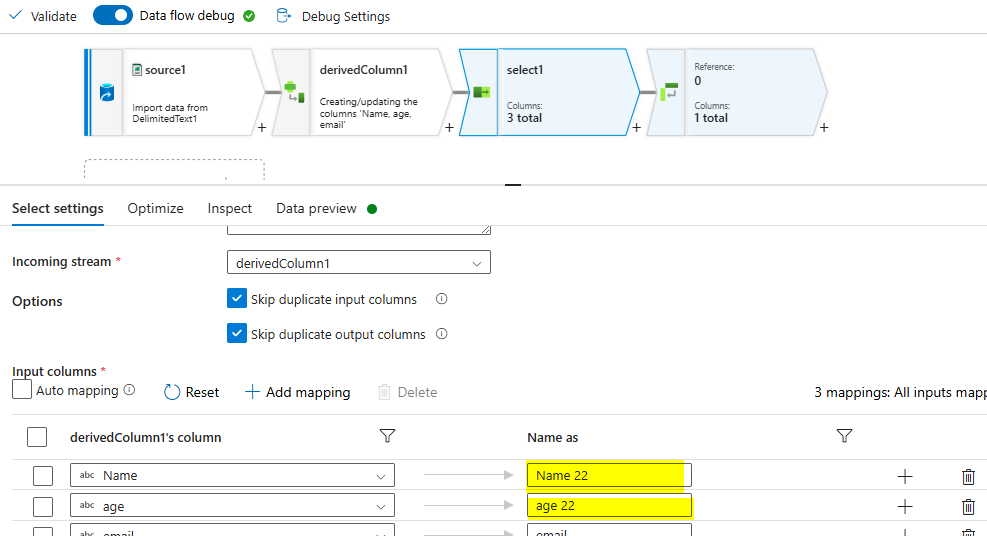Click the Debug Settings database icon

click(283, 16)
